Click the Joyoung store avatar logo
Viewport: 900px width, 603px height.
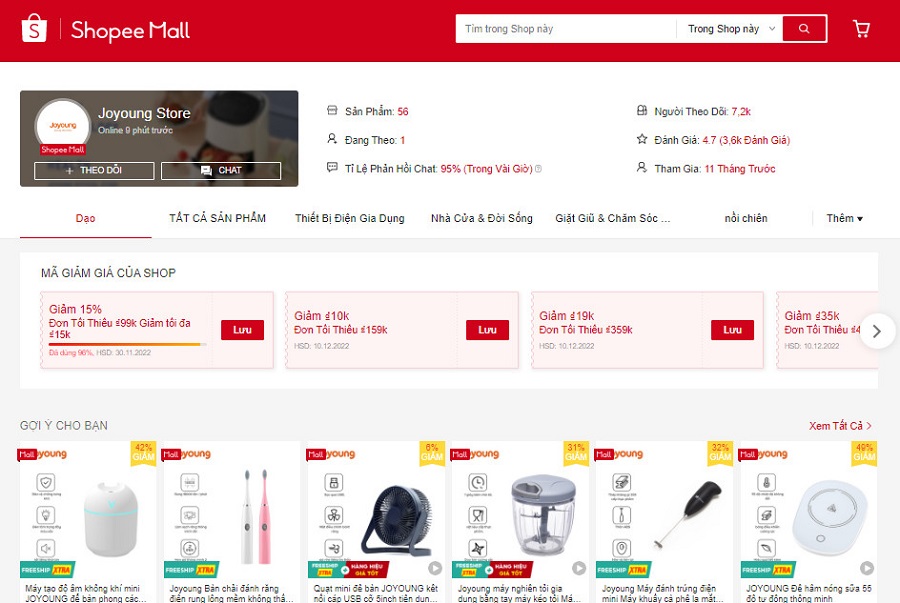point(63,126)
